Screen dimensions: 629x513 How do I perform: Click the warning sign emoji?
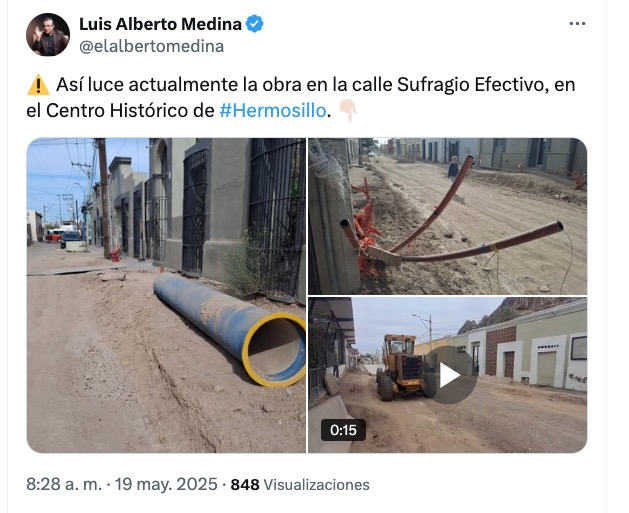click(38, 85)
